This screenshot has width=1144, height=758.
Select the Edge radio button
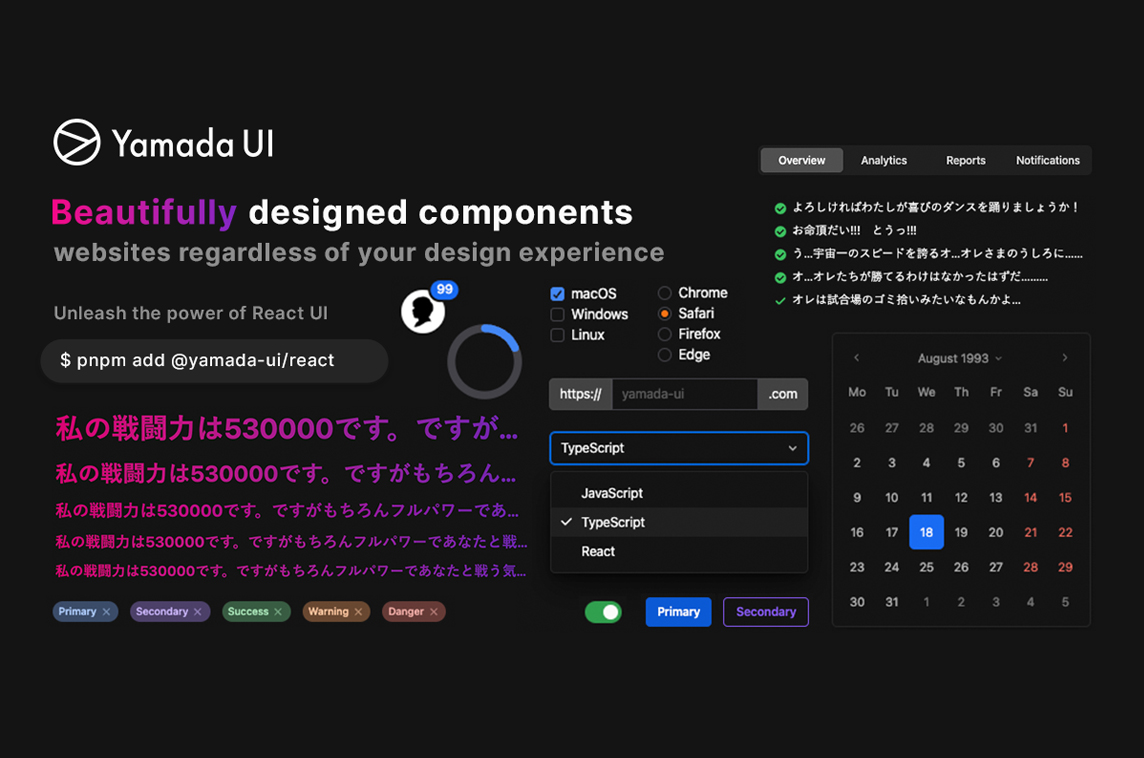point(665,355)
